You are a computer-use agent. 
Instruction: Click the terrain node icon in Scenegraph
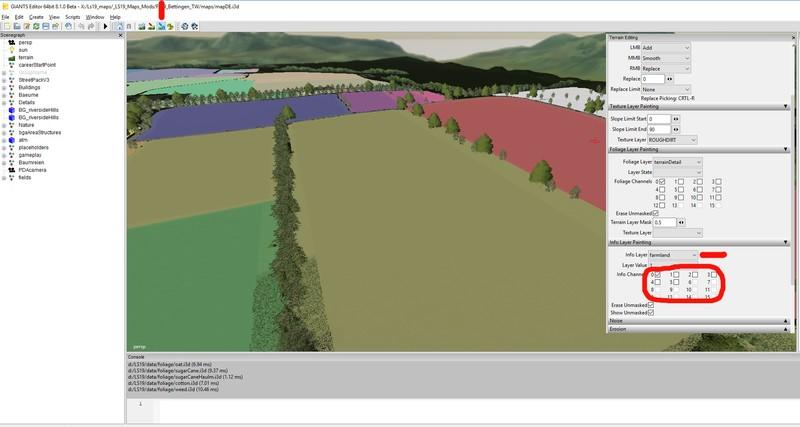coord(11,57)
